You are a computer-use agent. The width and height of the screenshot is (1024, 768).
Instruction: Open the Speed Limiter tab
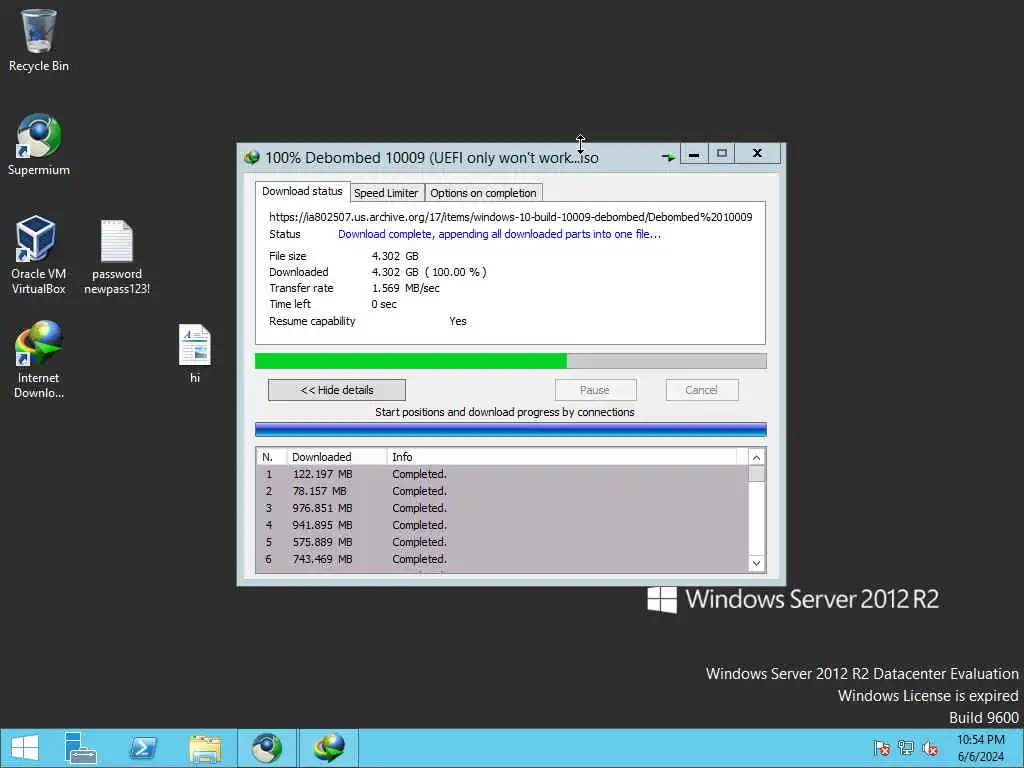click(x=386, y=193)
